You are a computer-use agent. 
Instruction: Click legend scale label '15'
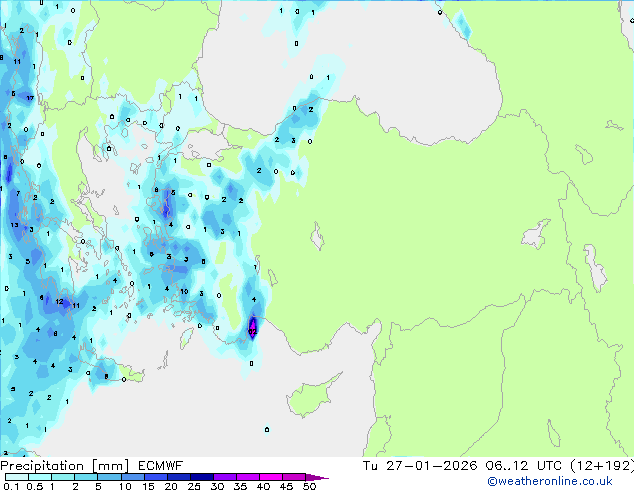[x=148, y=486]
